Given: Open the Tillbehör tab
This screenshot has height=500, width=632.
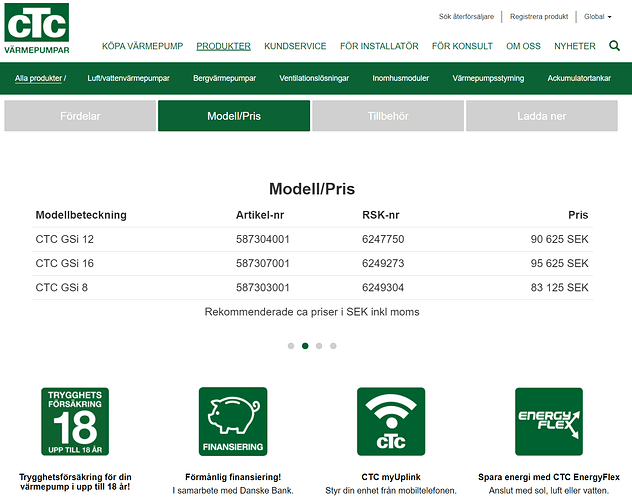Looking at the screenshot, I should [x=388, y=116].
